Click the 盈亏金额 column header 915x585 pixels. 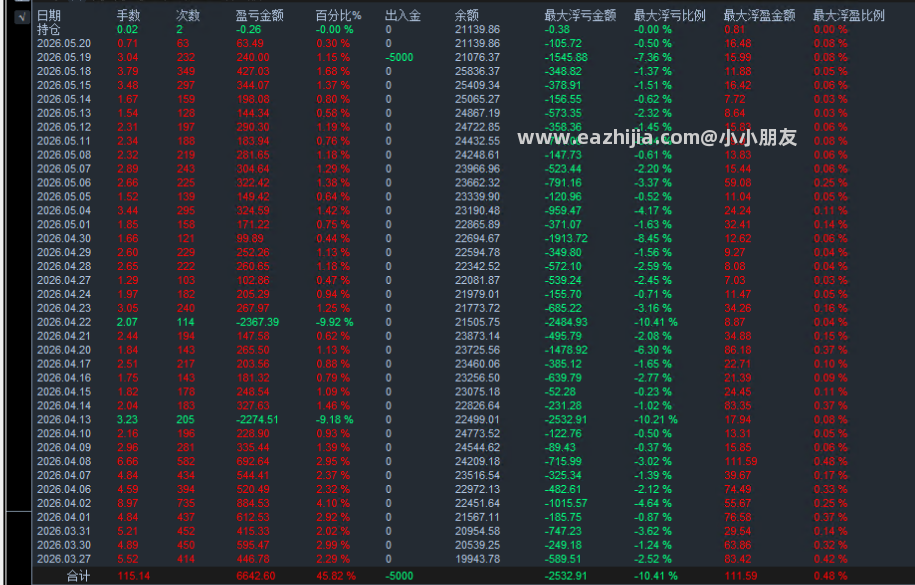pos(260,16)
